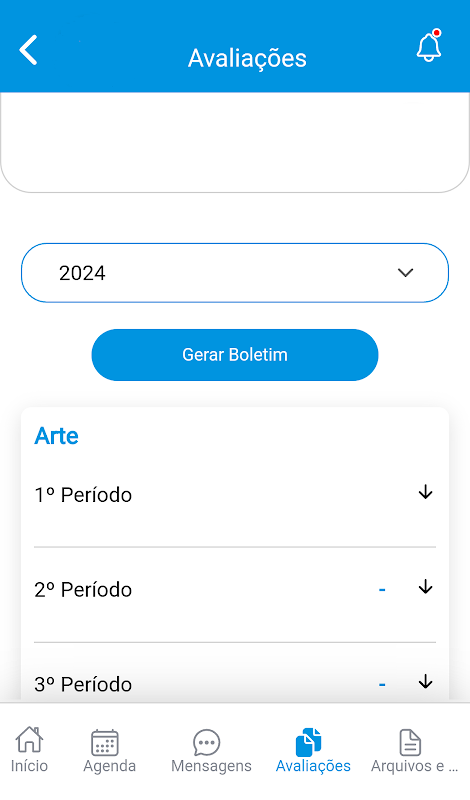
Task: Expand 1º Período with its down arrow
Action: 426,492
